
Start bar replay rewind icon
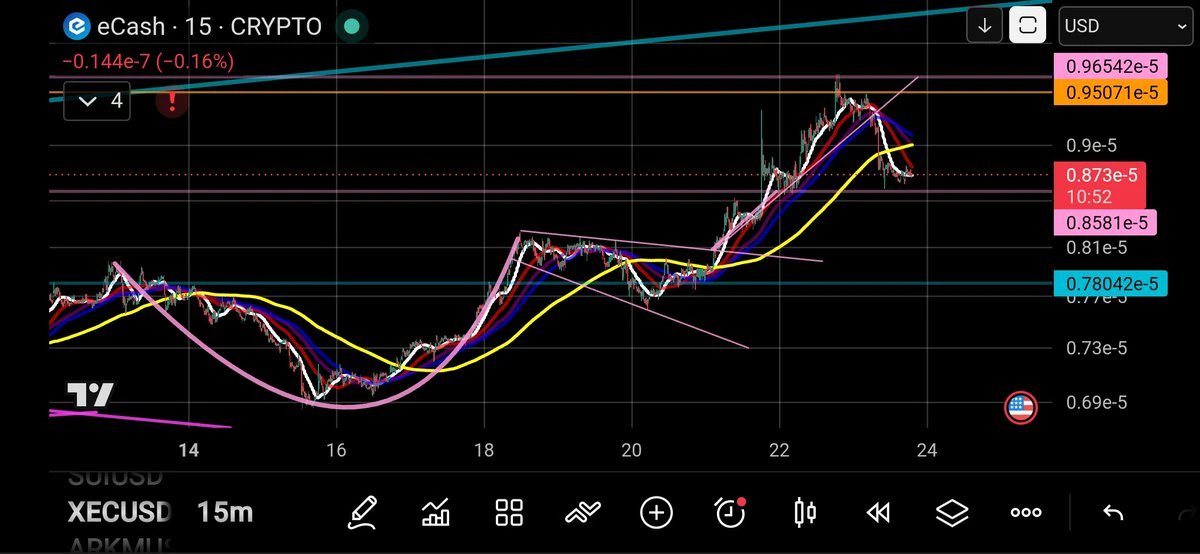878,513
